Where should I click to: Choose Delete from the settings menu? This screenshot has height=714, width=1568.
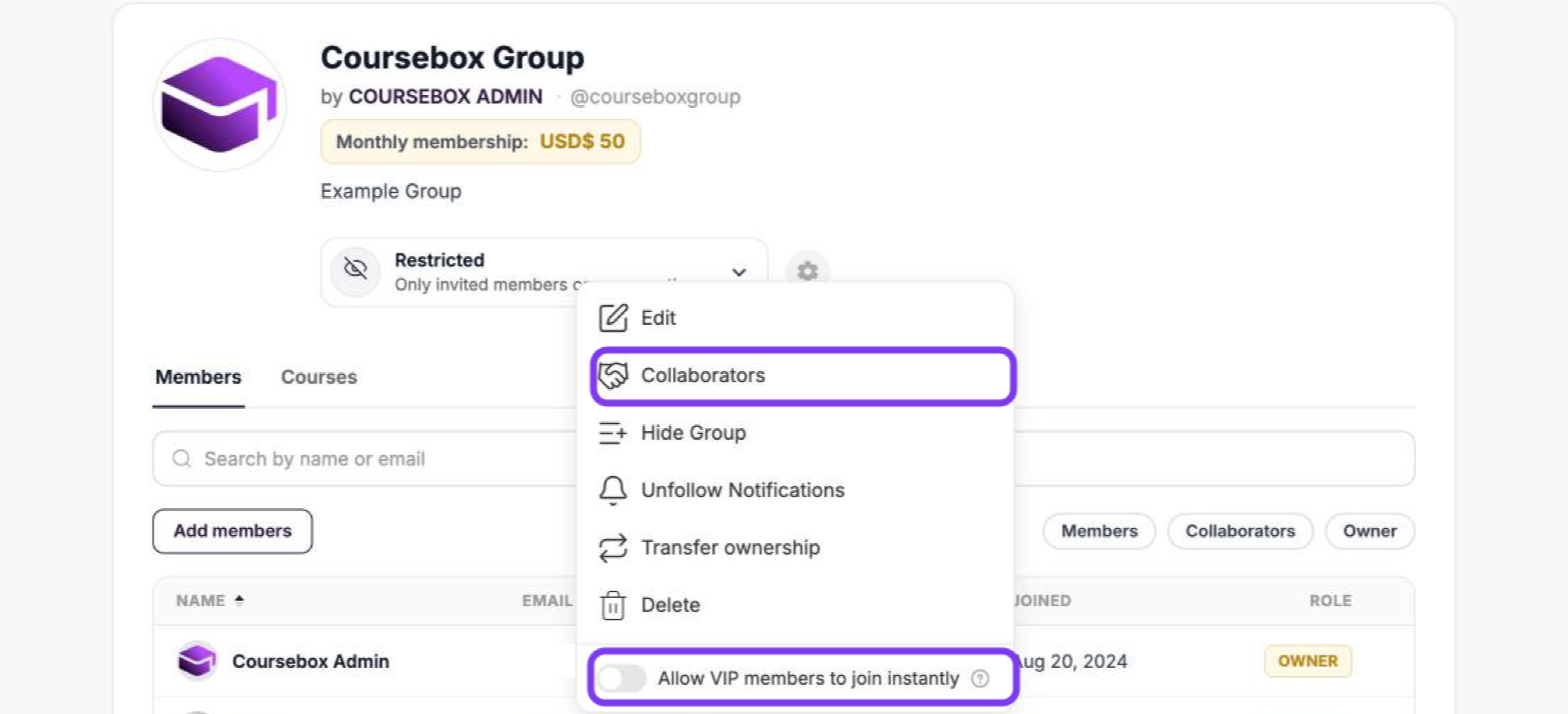point(795,605)
